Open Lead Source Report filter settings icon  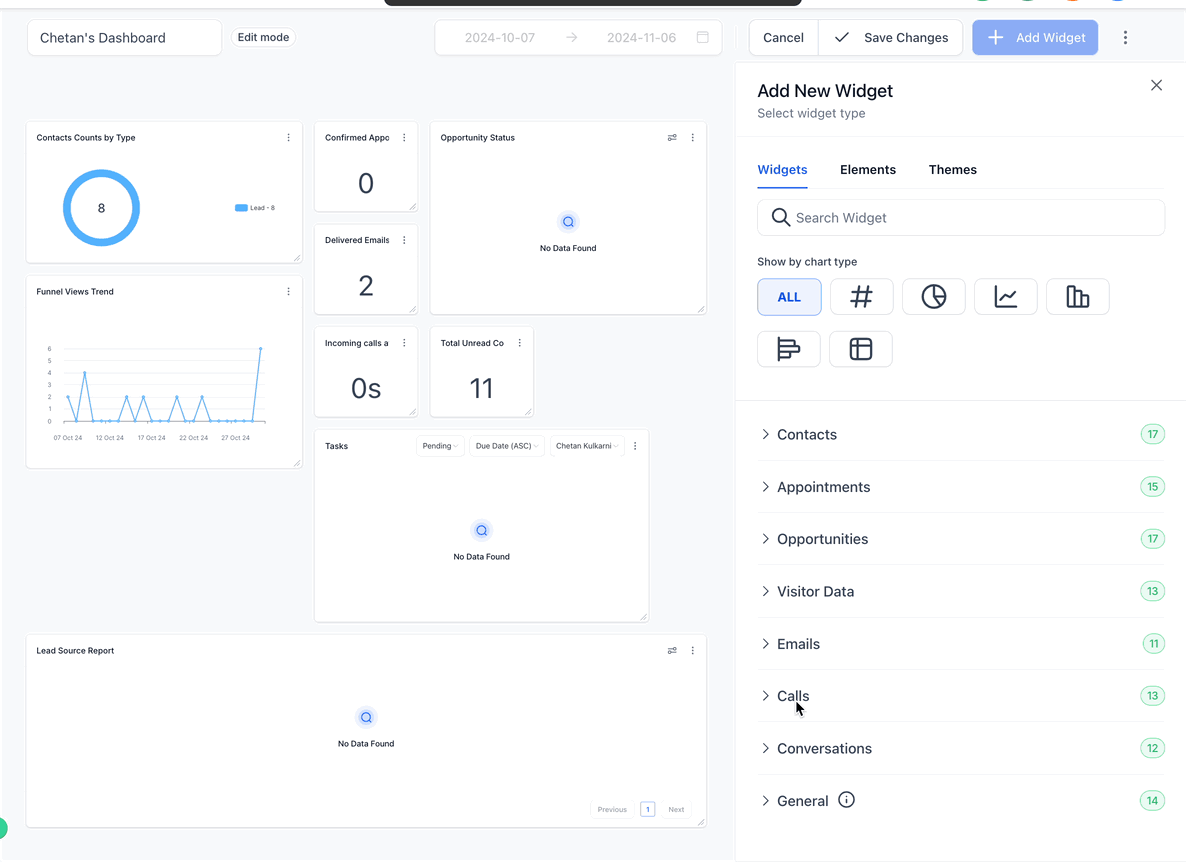pos(672,650)
